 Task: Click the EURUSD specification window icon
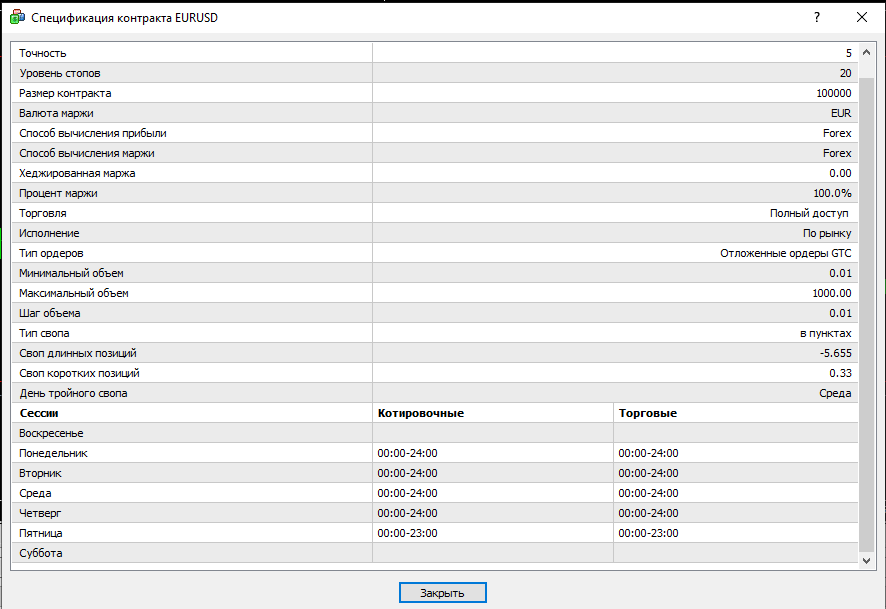17,18
